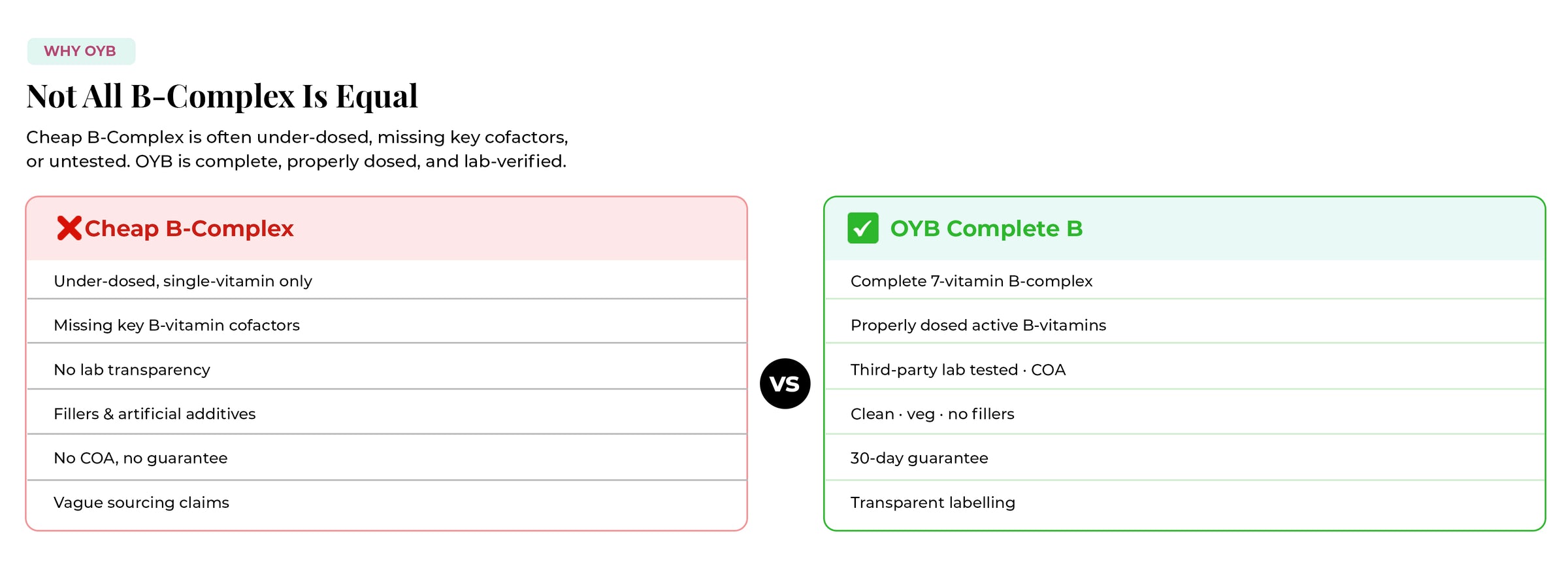The image size is (1568, 572).
Task: Select the 'Missing key B-vitamin cofactors' row
Action: (387, 325)
